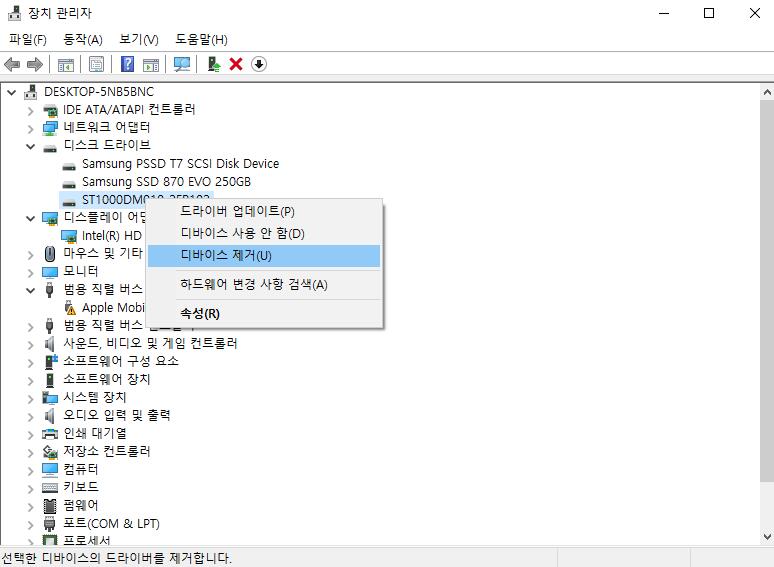Click show/hide console tree toolbar icon
774x567 pixels.
point(66,64)
